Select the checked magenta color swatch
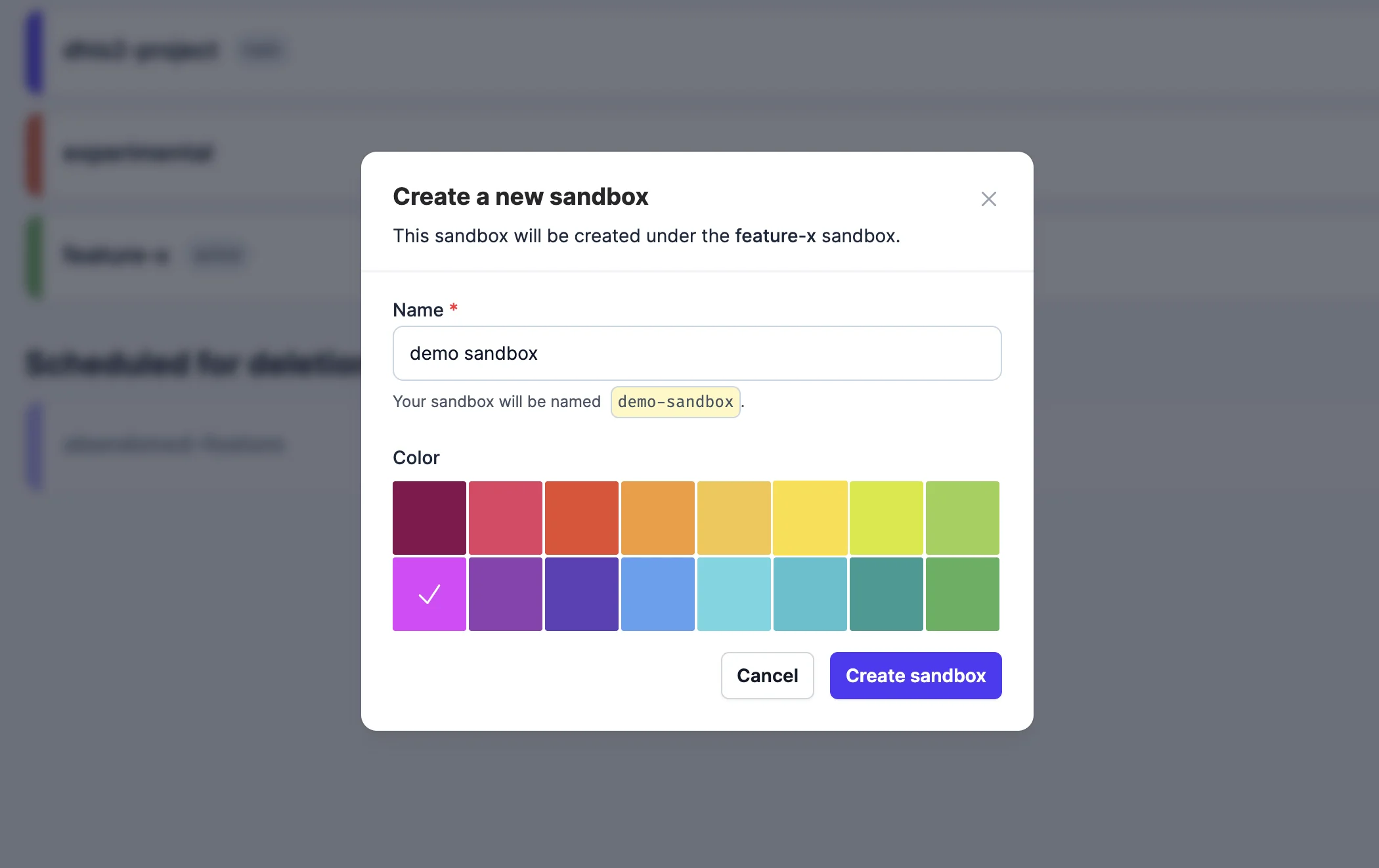Viewport: 1379px width, 868px height. pyautogui.click(x=429, y=594)
